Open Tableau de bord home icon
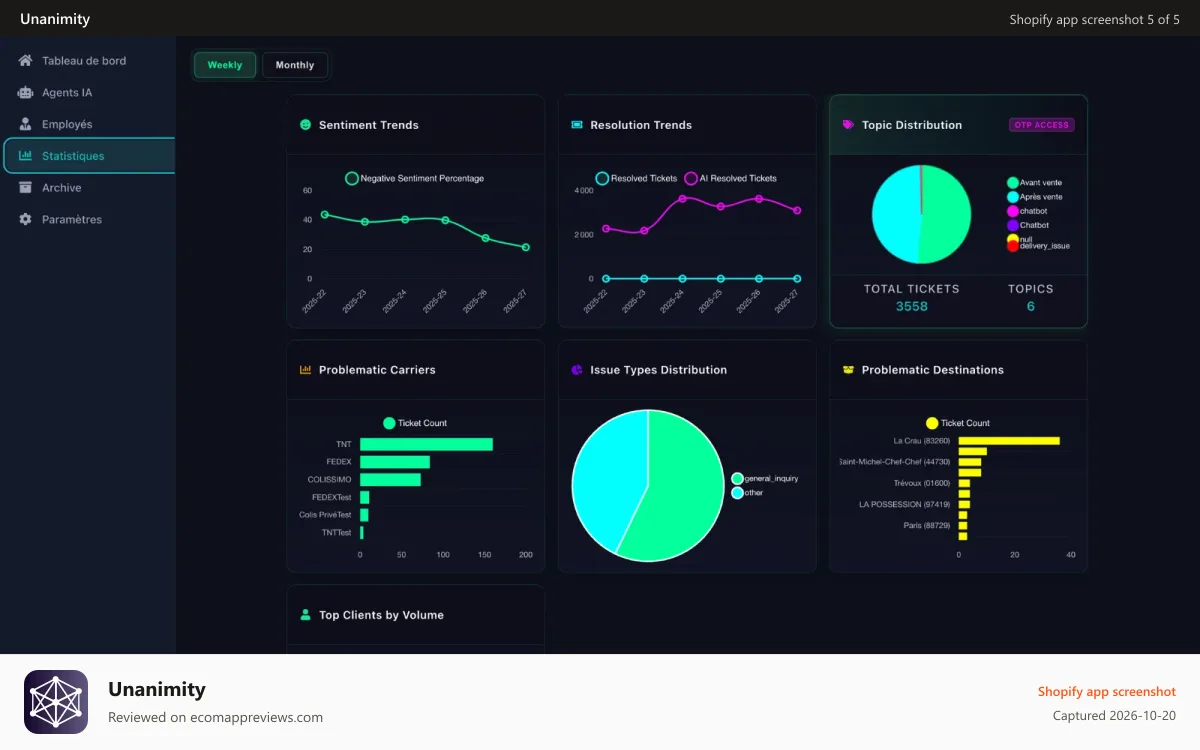 25,61
